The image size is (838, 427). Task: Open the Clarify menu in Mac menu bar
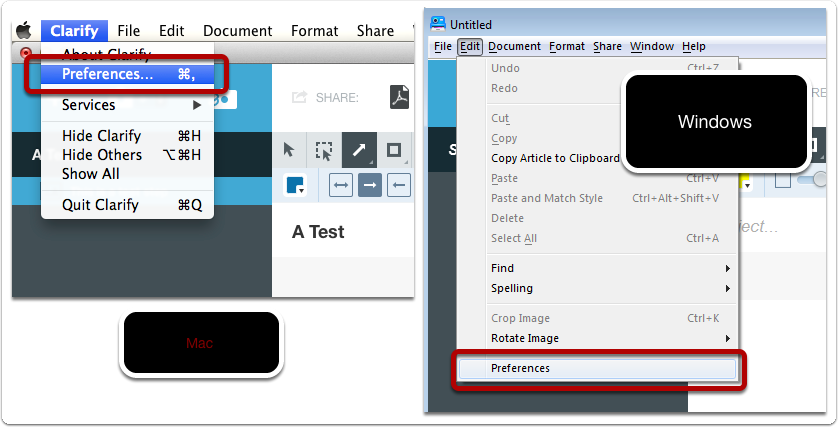click(x=74, y=31)
